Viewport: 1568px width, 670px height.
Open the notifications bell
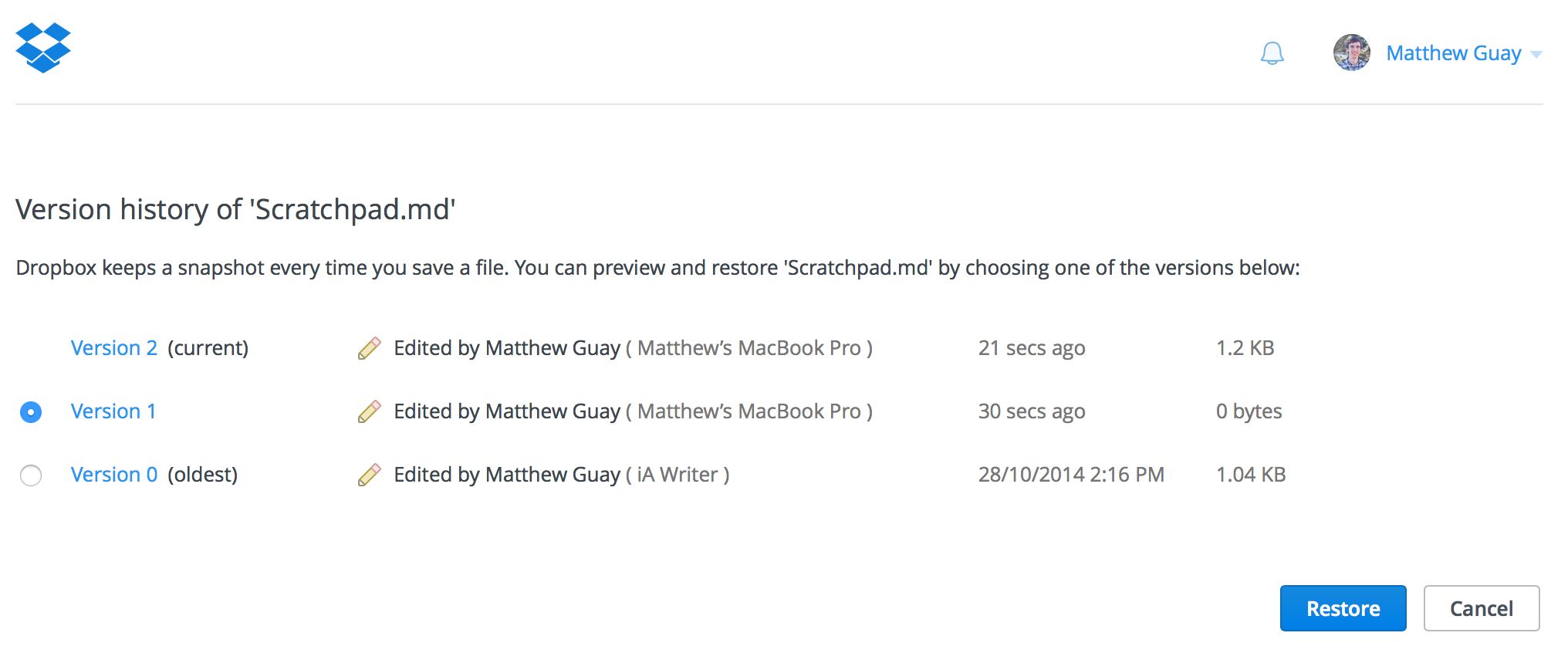(x=1272, y=53)
